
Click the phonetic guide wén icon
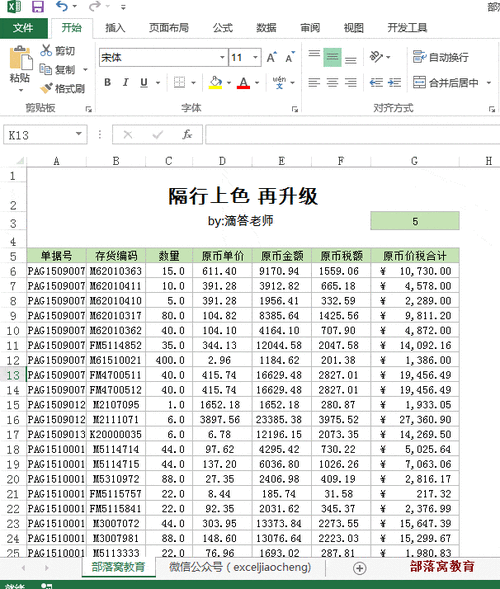pyautogui.click(x=279, y=82)
